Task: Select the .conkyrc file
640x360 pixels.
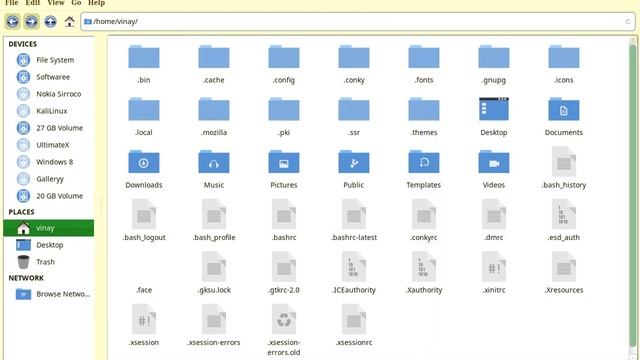Action: [424, 214]
